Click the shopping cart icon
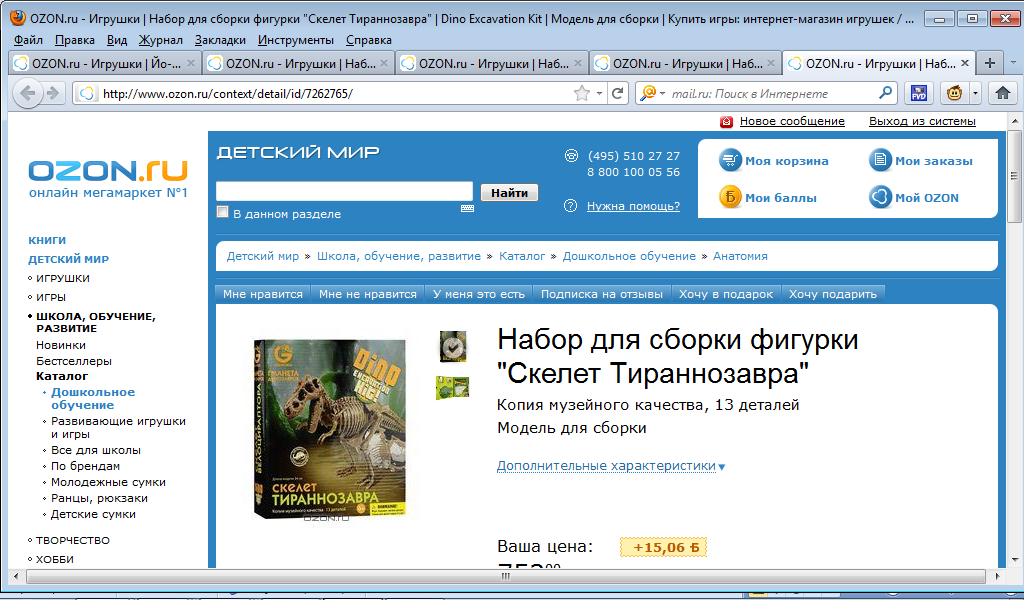Screen dimensions: 1024x600 (x=730, y=160)
